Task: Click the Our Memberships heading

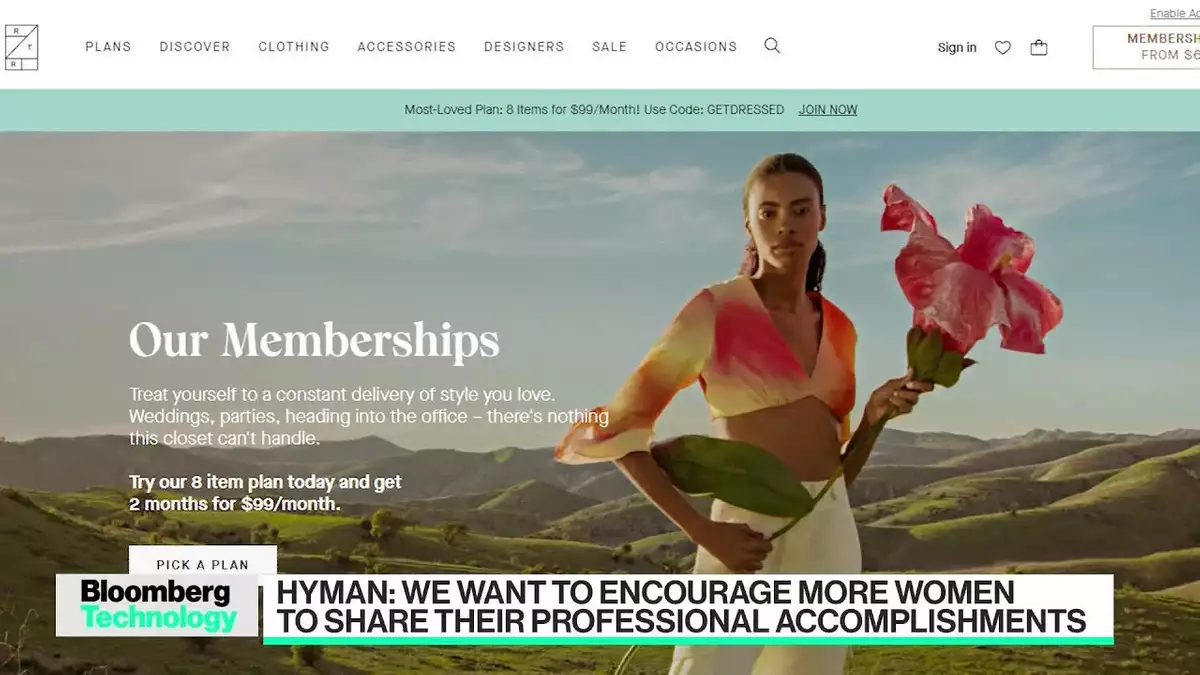Action: point(314,339)
